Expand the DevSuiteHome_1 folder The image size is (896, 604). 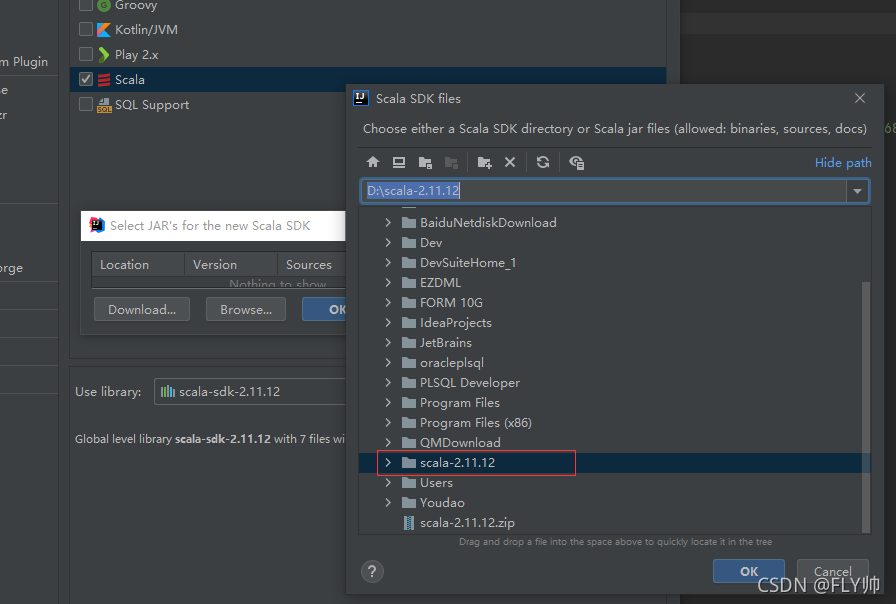coord(388,263)
